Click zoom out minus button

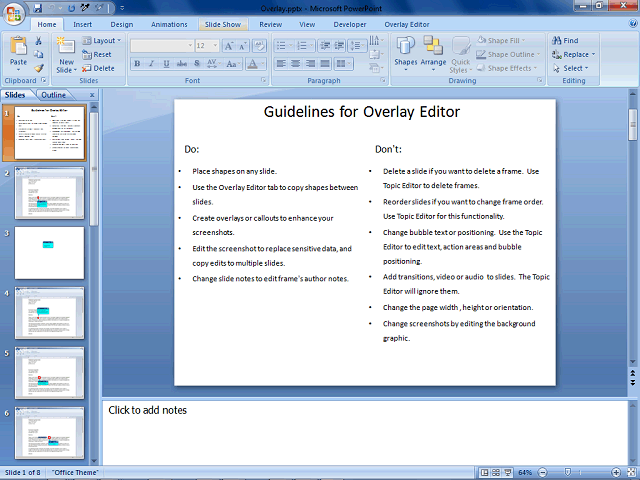click(x=542, y=473)
